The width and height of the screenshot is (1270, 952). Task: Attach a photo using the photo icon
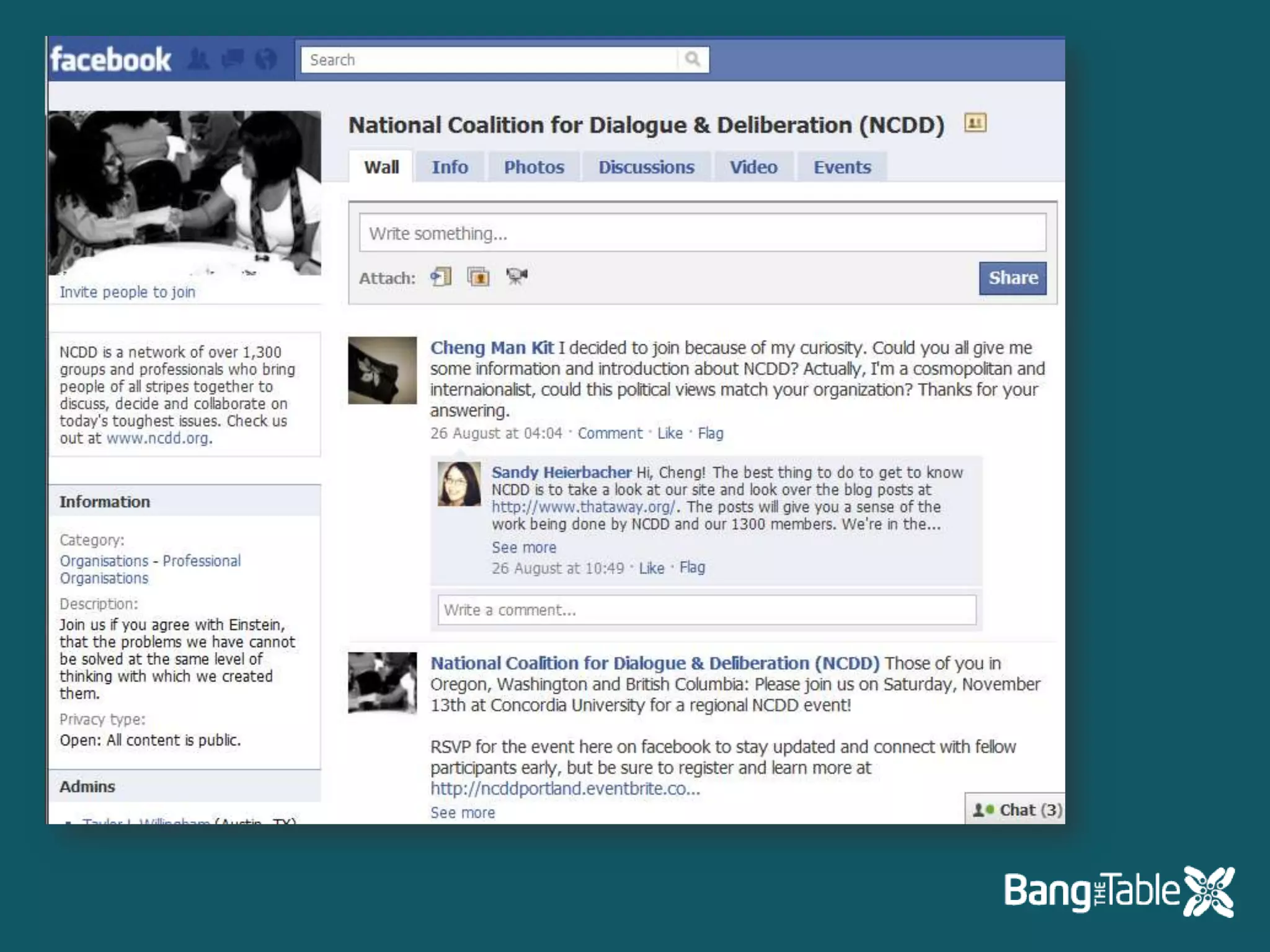click(478, 276)
